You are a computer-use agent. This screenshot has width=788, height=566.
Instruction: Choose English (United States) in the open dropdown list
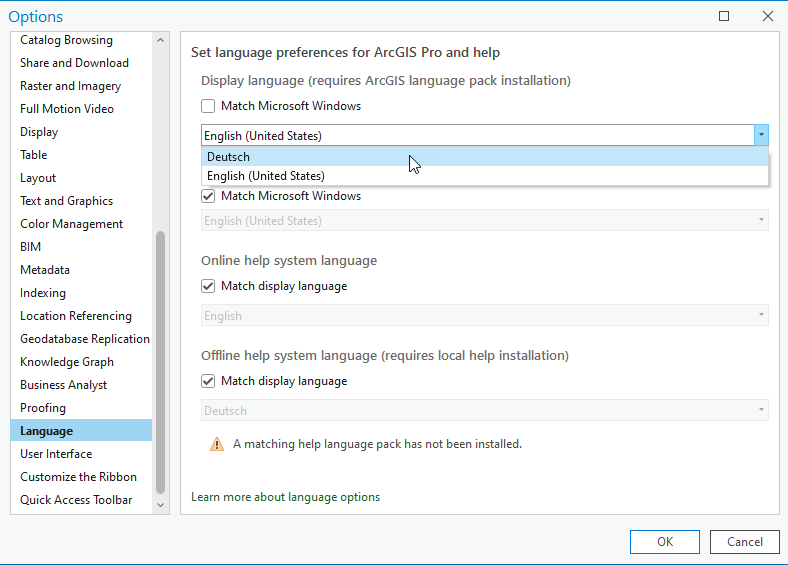coord(484,176)
